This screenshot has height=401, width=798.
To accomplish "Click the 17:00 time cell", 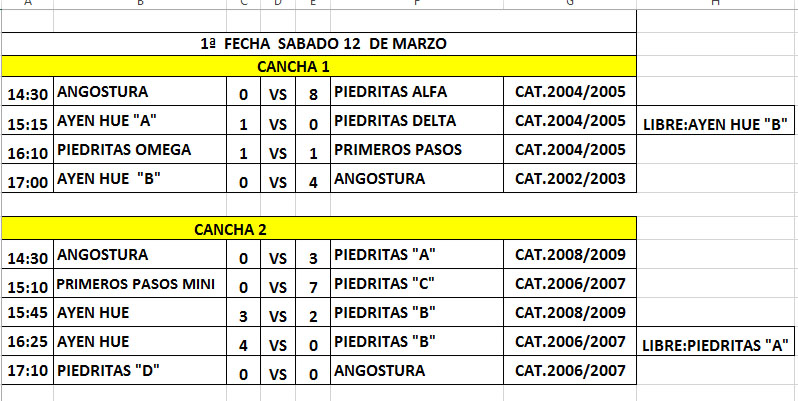I will [x=28, y=181].
